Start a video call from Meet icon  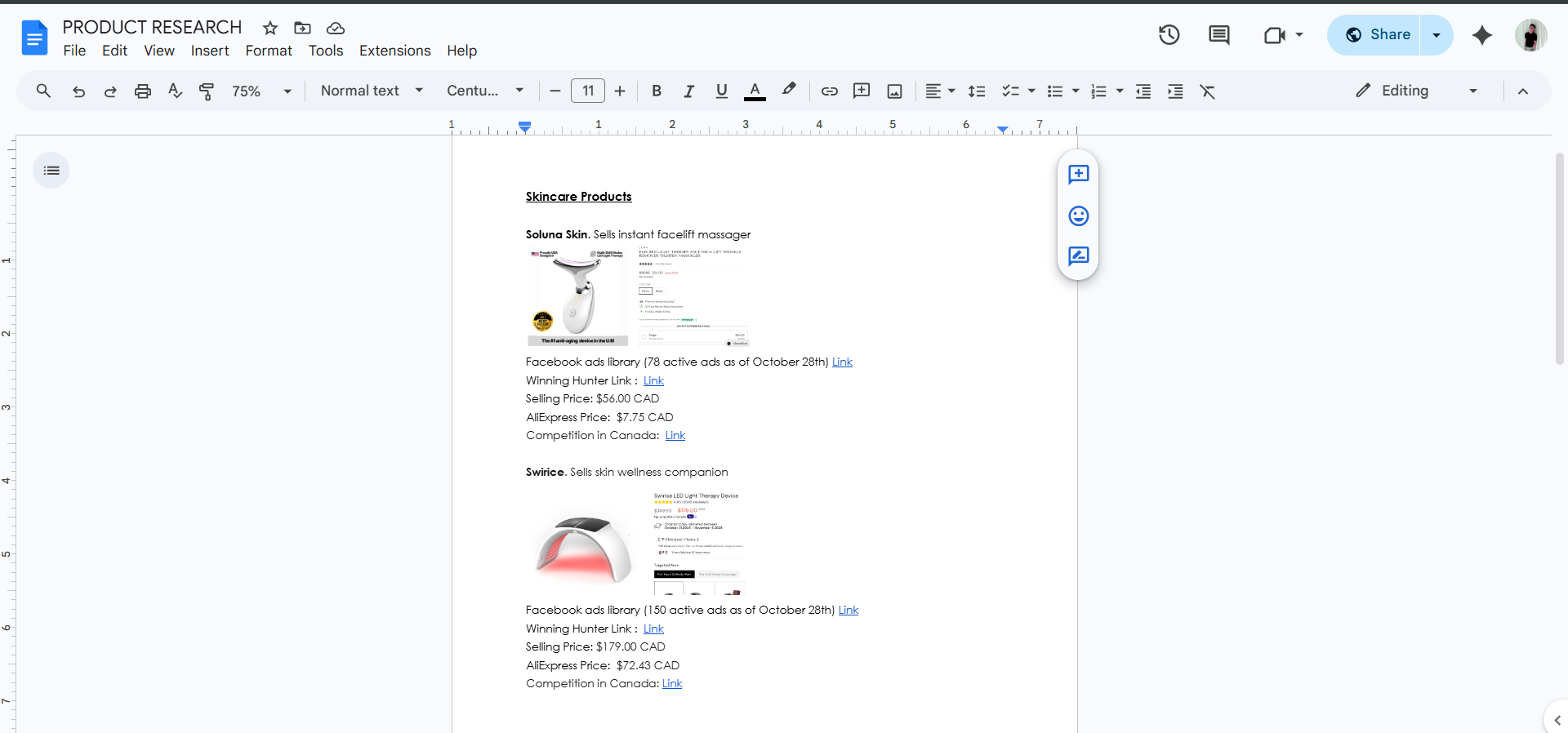point(1274,35)
